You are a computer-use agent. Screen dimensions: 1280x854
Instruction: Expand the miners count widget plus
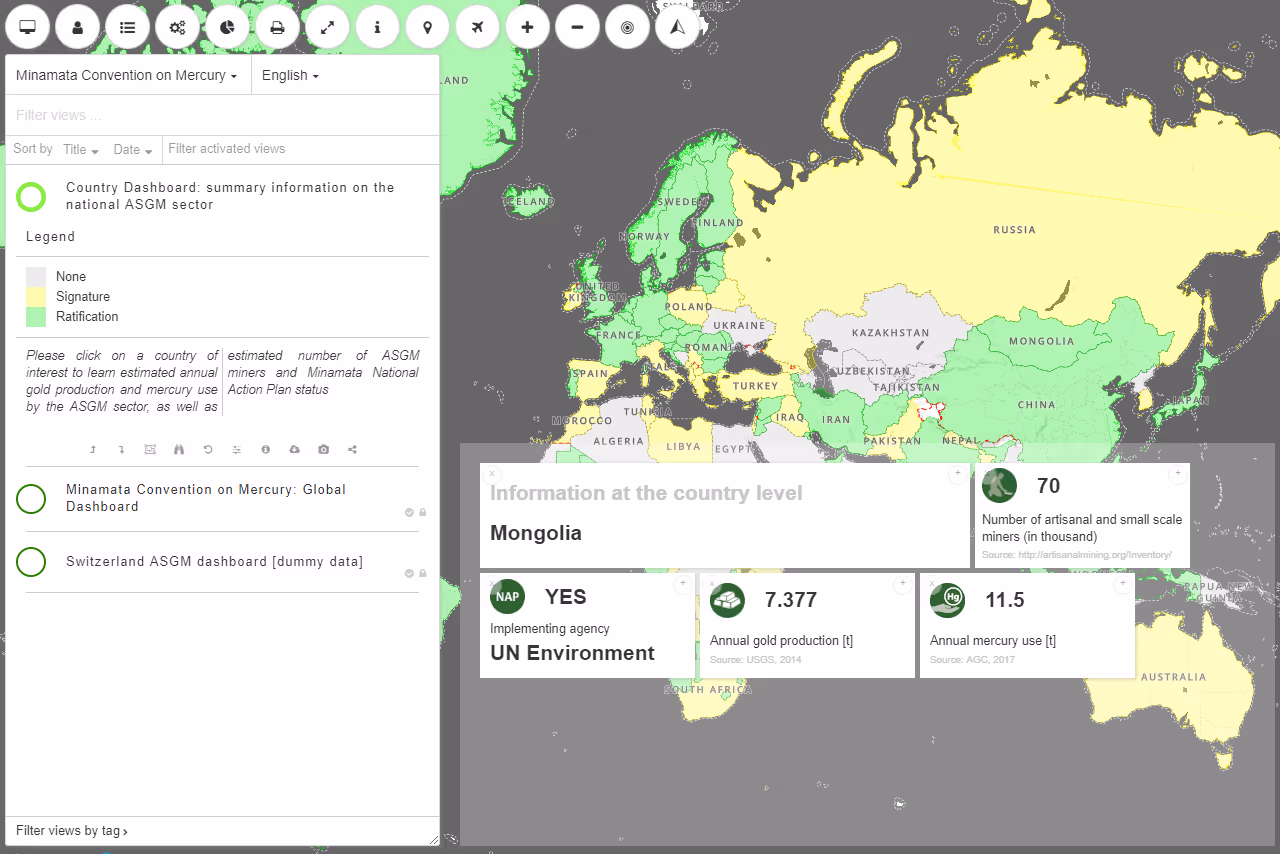click(x=1177, y=474)
